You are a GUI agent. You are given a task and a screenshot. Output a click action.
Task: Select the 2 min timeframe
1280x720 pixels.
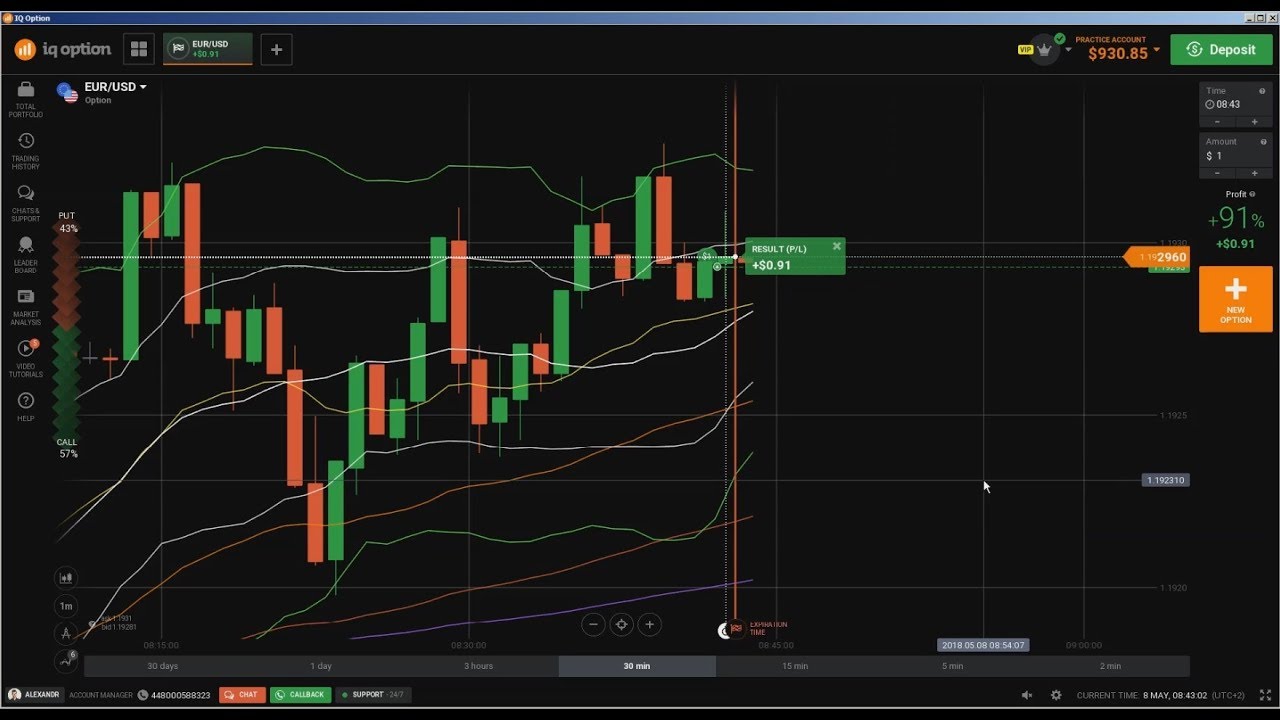click(1111, 666)
